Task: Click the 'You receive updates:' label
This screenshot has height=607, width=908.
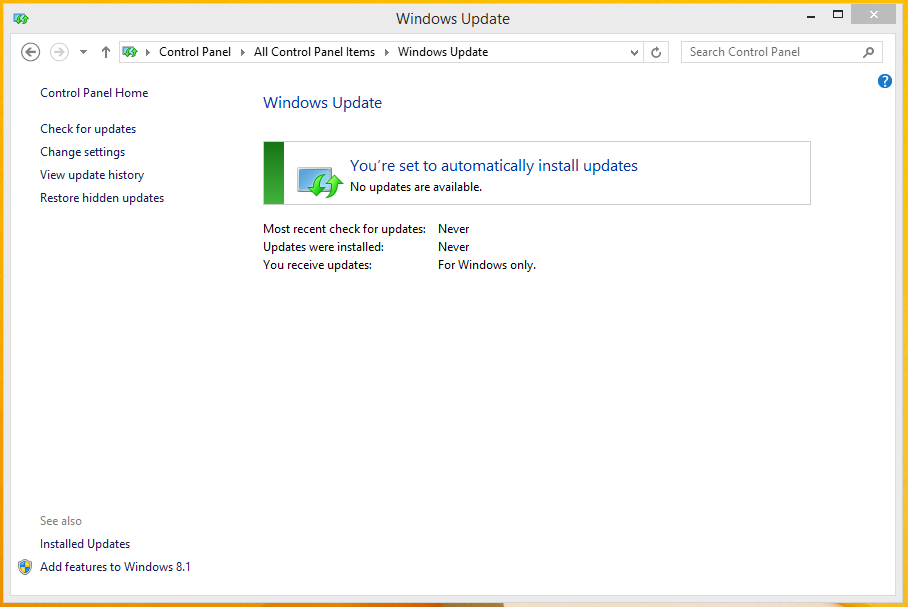Action: point(317,265)
